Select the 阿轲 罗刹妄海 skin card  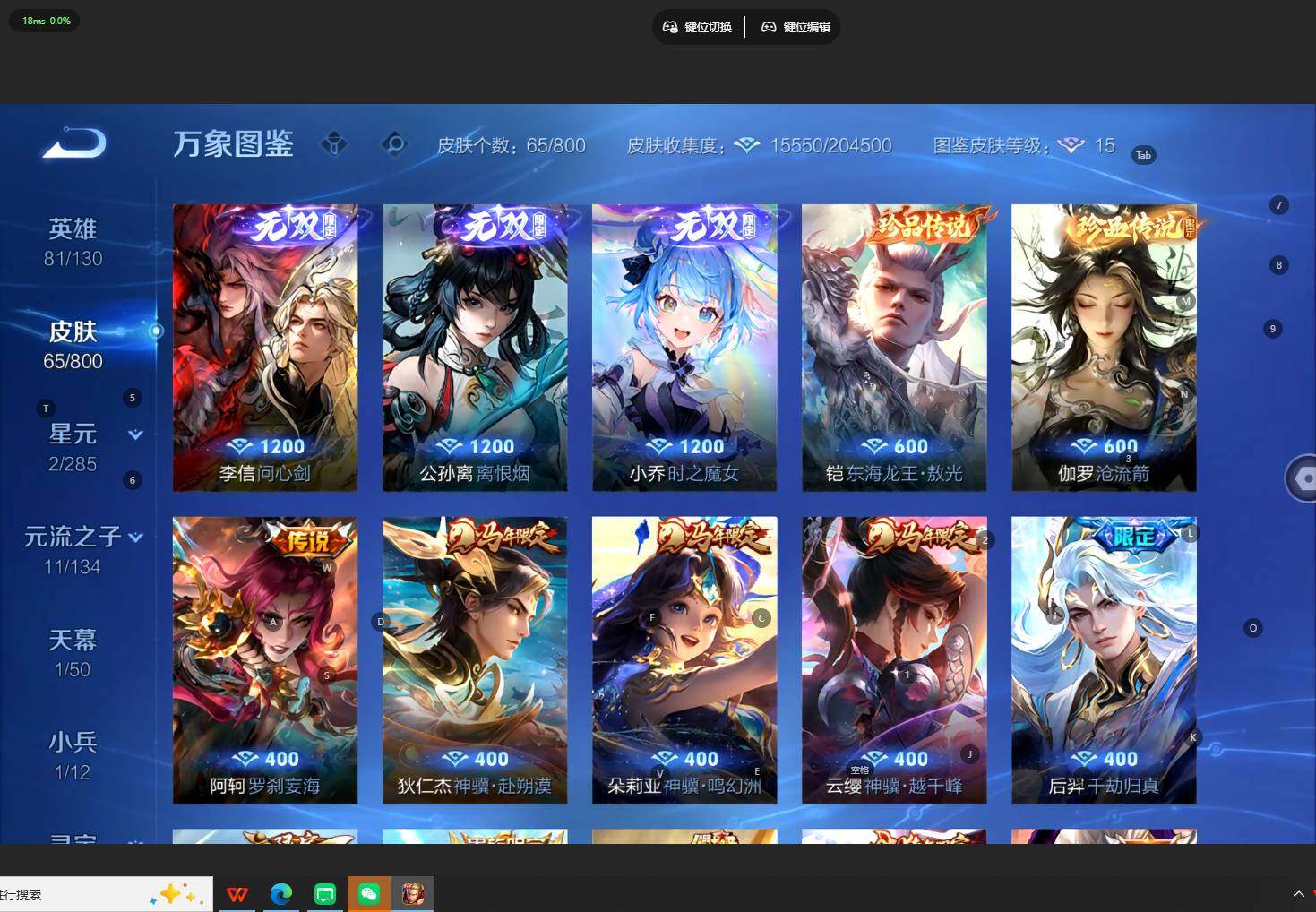[265, 660]
